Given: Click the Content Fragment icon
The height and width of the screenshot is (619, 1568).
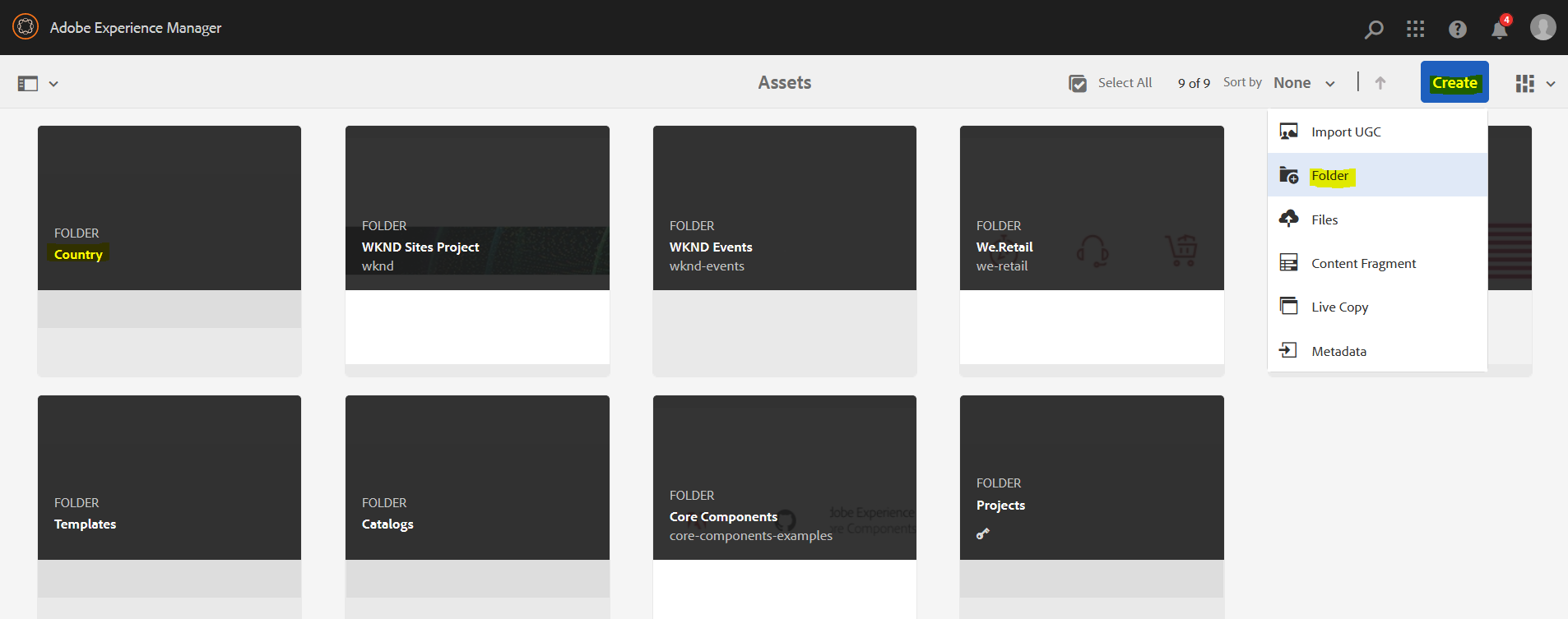Looking at the screenshot, I should click(1288, 263).
